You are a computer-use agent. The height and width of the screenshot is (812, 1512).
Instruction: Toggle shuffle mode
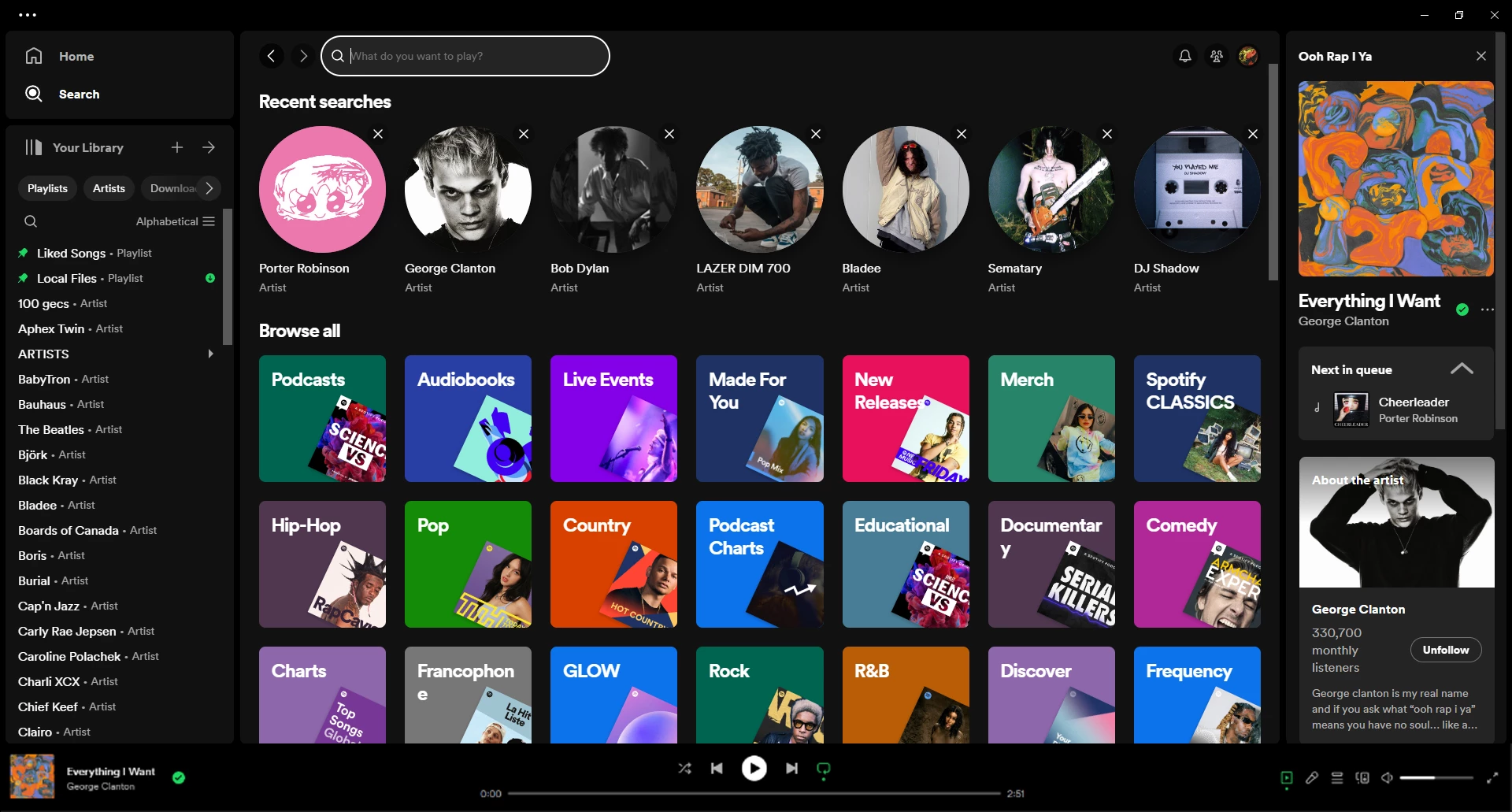[x=685, y=768]
